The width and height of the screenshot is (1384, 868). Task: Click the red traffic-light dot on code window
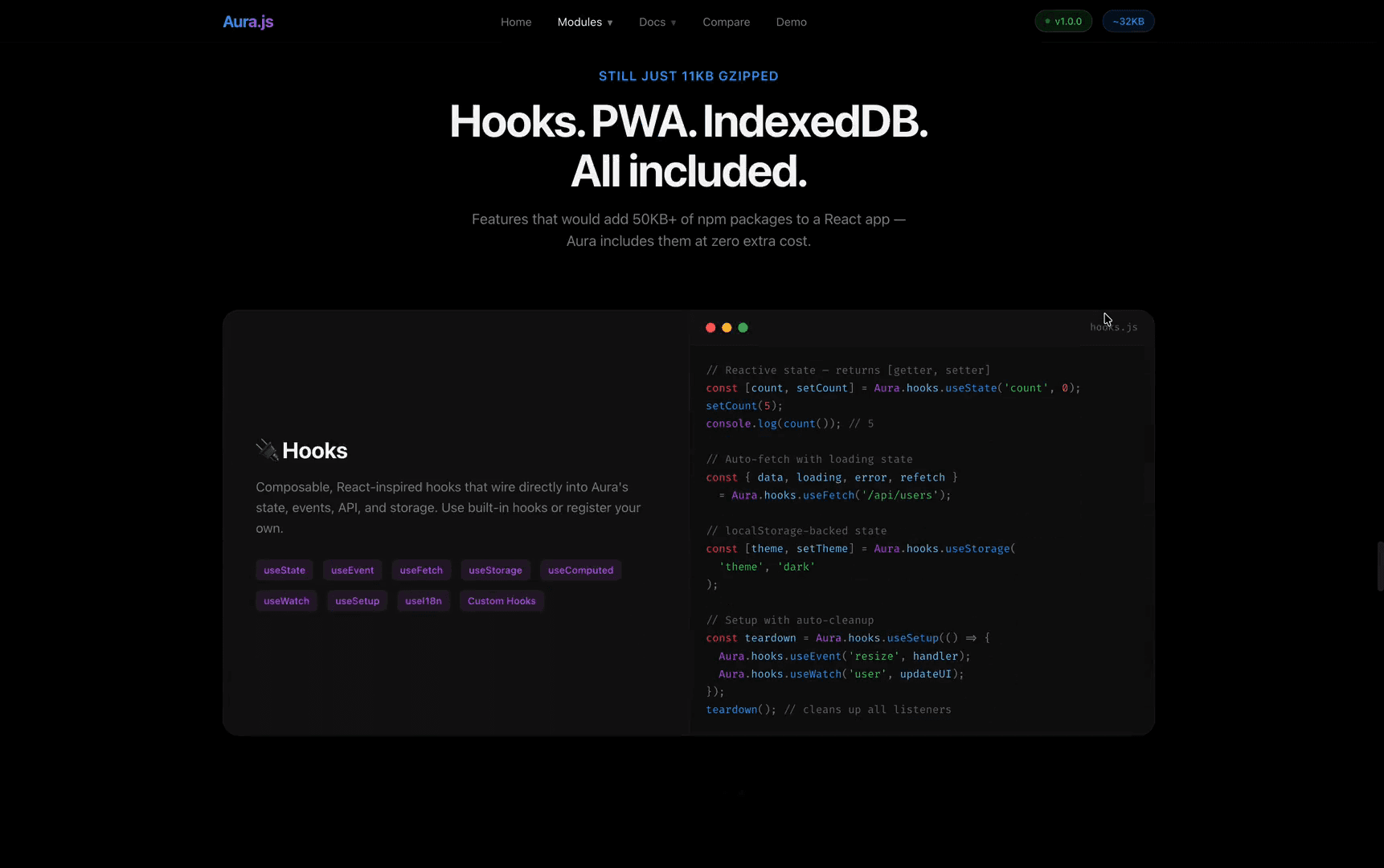710,327
